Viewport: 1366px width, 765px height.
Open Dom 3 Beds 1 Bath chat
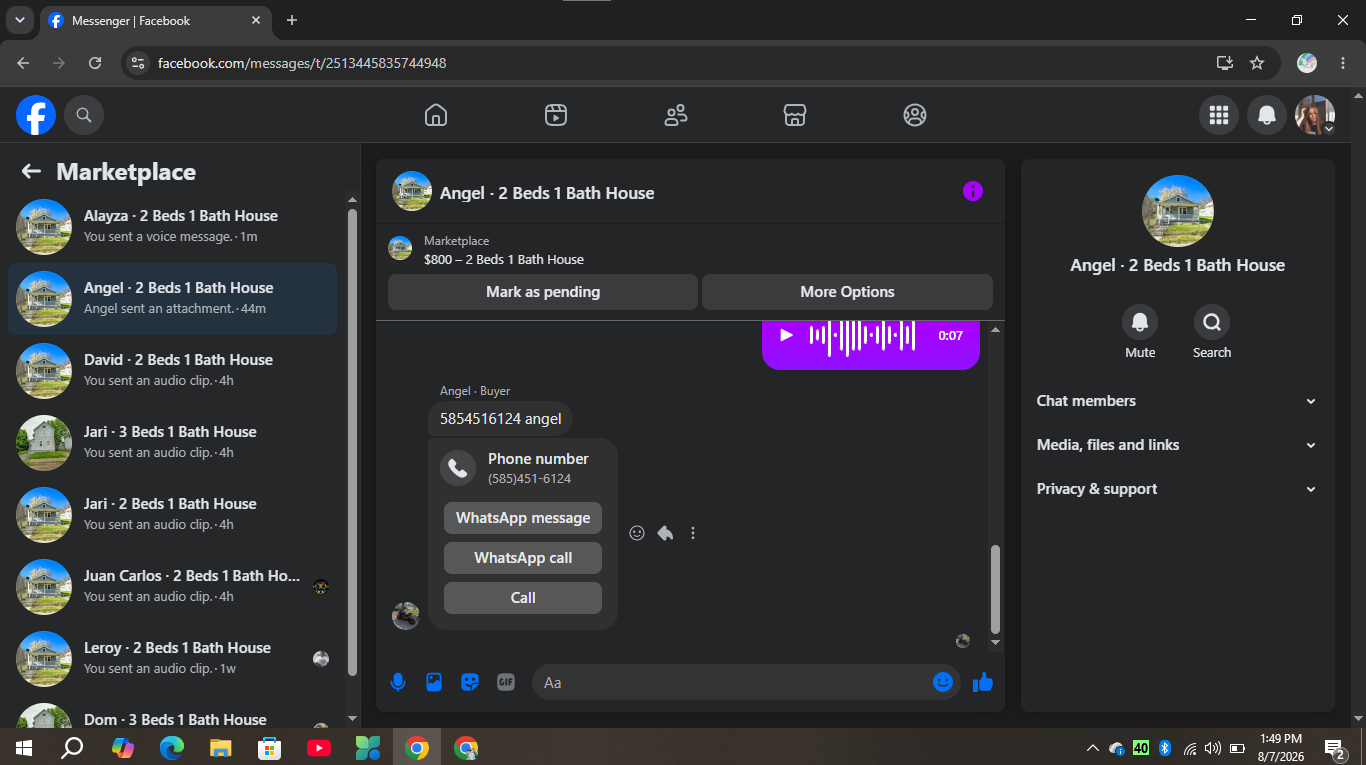point(172,712)
